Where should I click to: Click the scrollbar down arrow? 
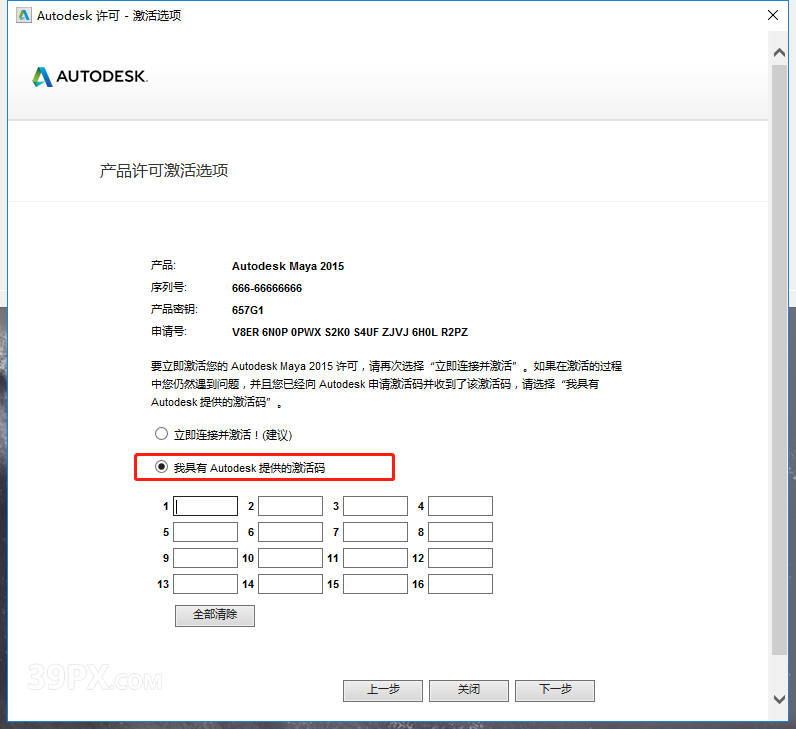(x=779, y=699)
